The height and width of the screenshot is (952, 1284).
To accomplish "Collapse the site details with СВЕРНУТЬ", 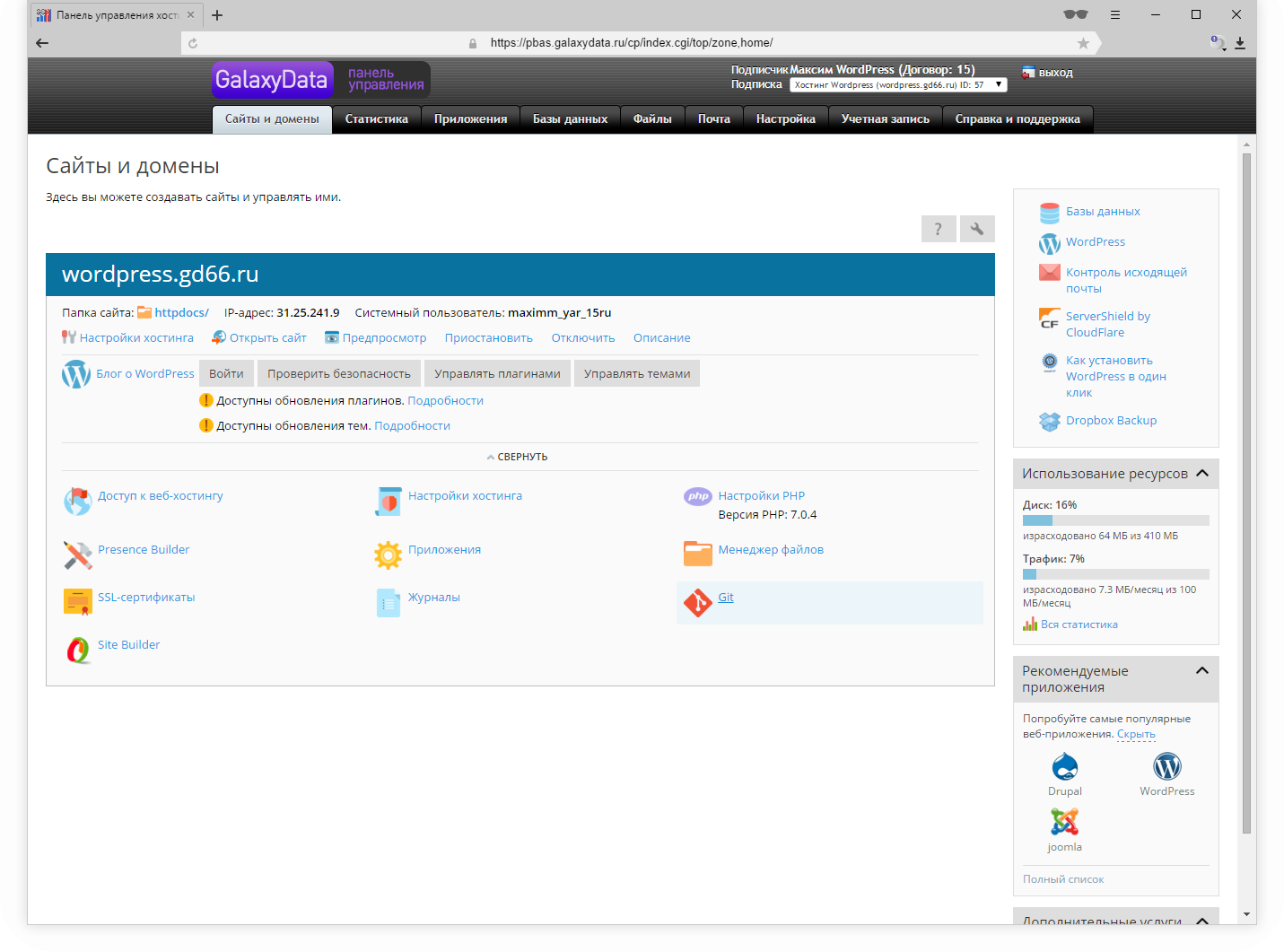I will pyautogui.click(x=518, y=457).
